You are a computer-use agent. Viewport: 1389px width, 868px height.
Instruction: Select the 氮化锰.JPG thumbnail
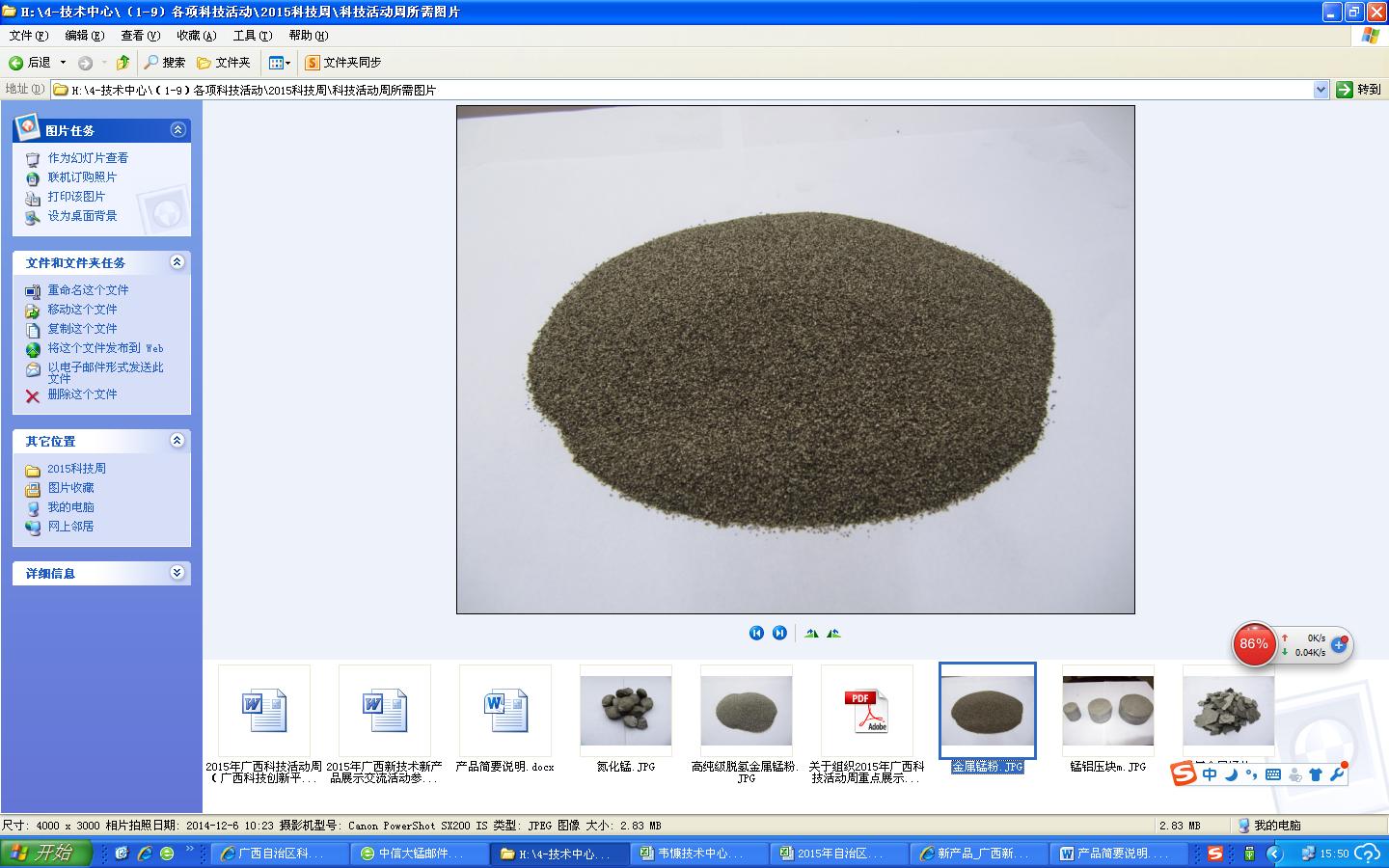[625, 712]
